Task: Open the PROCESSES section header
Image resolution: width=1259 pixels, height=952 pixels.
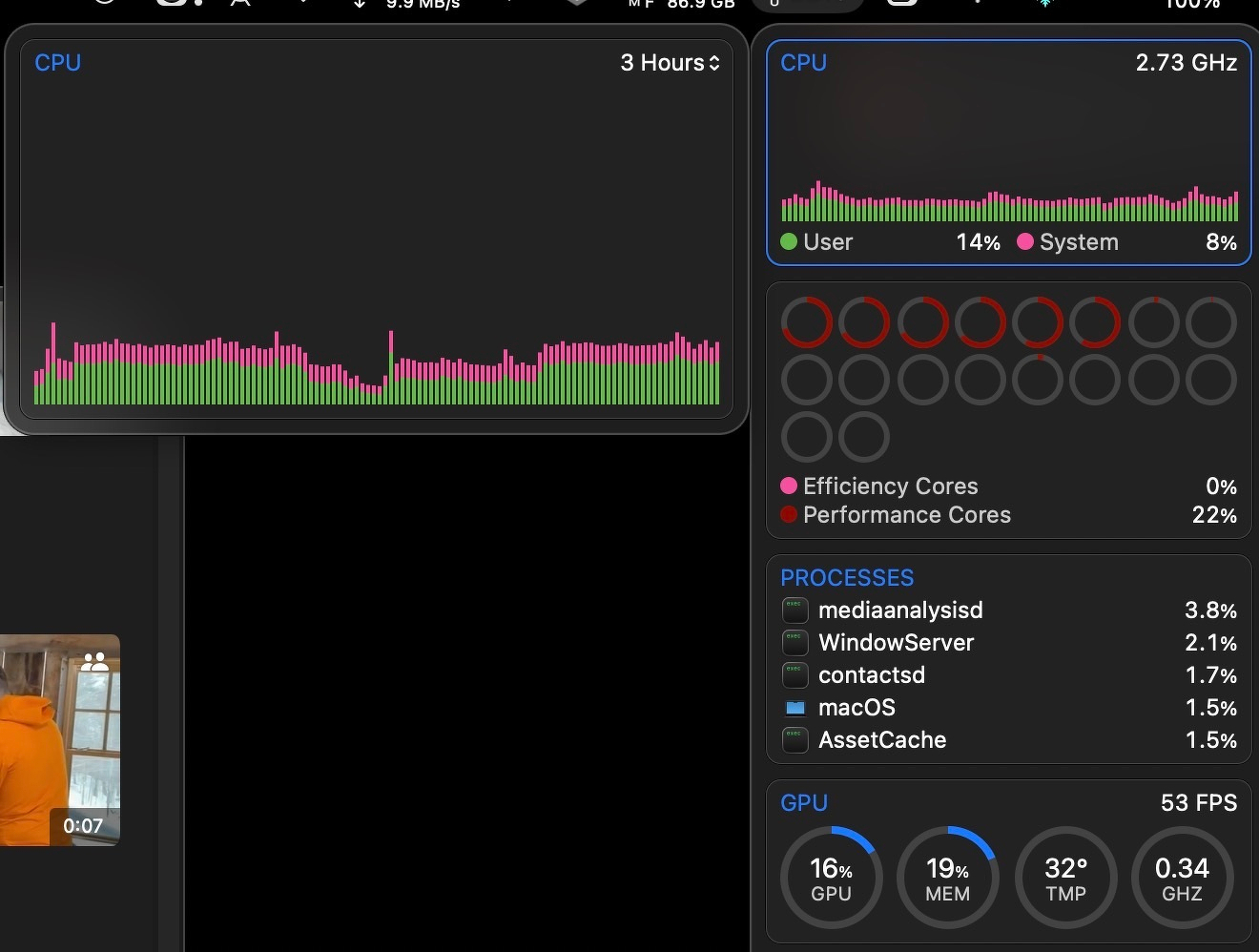Action: pos(847,578)
